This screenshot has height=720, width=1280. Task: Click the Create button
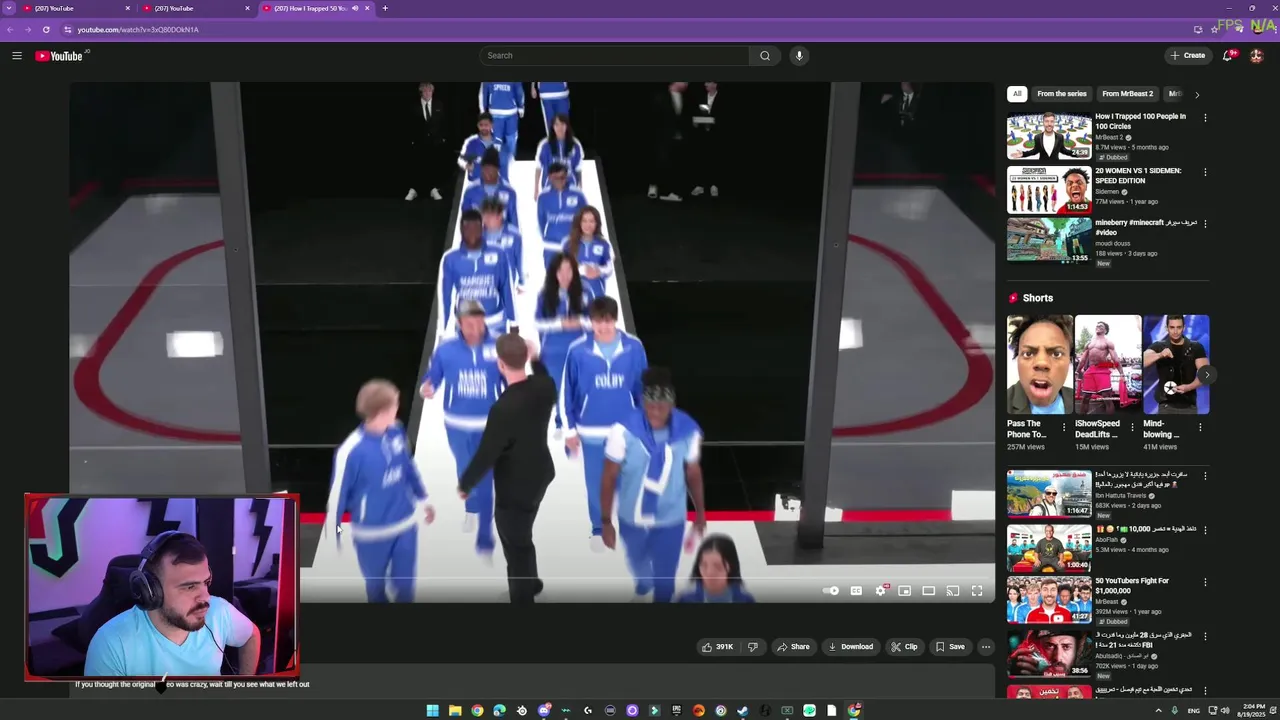(x=1188, y=56)
